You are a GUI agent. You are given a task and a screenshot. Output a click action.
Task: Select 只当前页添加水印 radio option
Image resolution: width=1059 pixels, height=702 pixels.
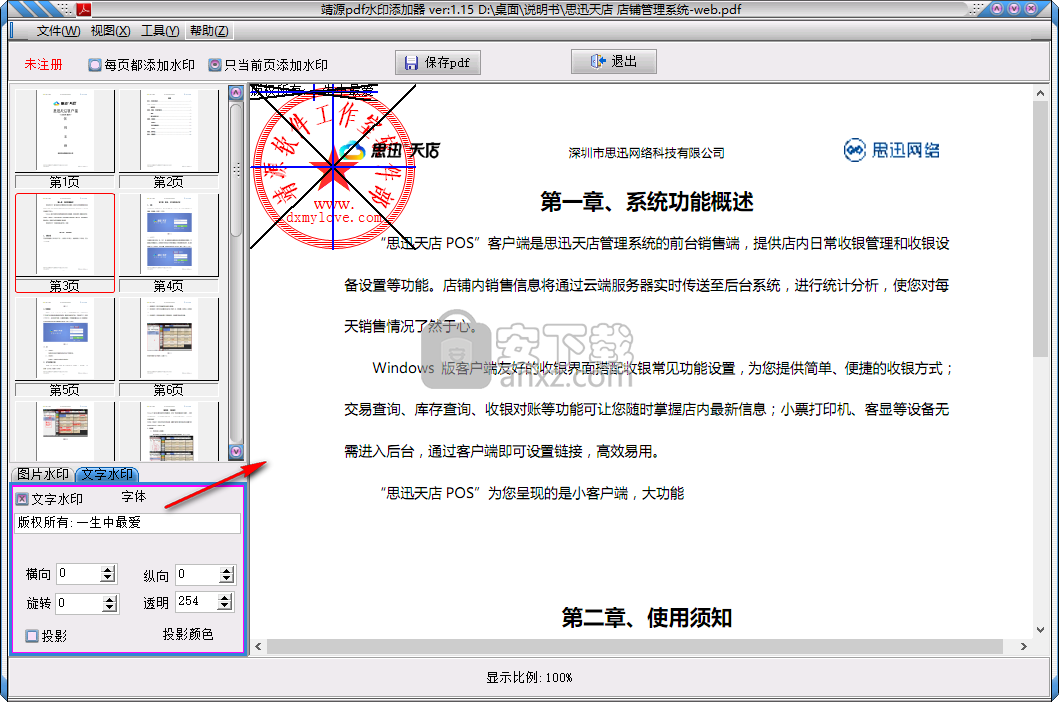[268, 65]
